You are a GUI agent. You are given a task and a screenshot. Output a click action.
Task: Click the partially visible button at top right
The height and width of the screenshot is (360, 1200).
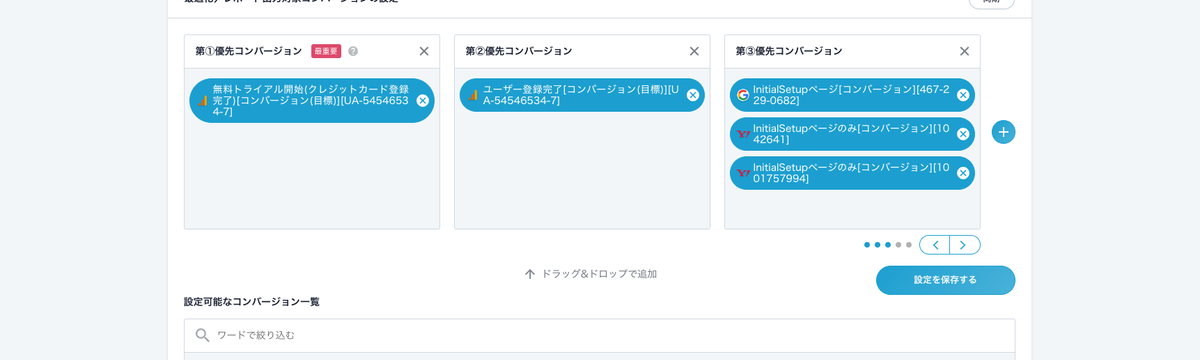tap(991, 3)
